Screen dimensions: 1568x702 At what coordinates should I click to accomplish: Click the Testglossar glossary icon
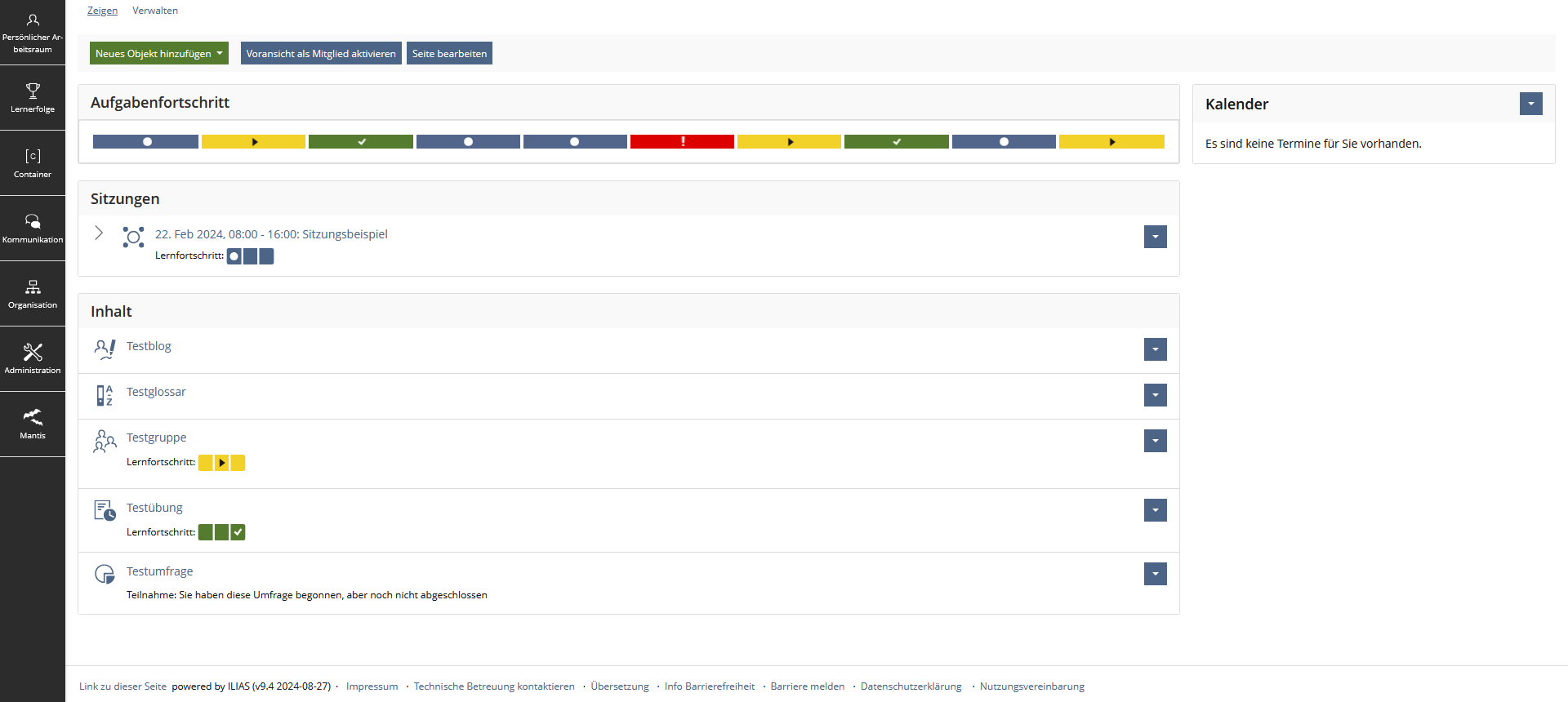pos(105,395)
